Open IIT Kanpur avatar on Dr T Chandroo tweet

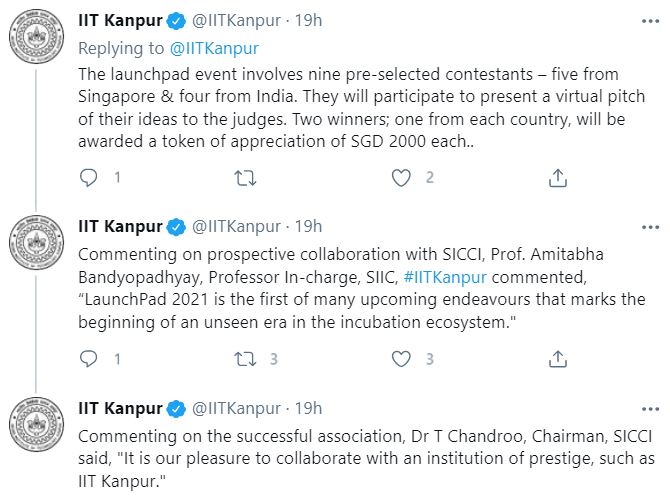35,425
